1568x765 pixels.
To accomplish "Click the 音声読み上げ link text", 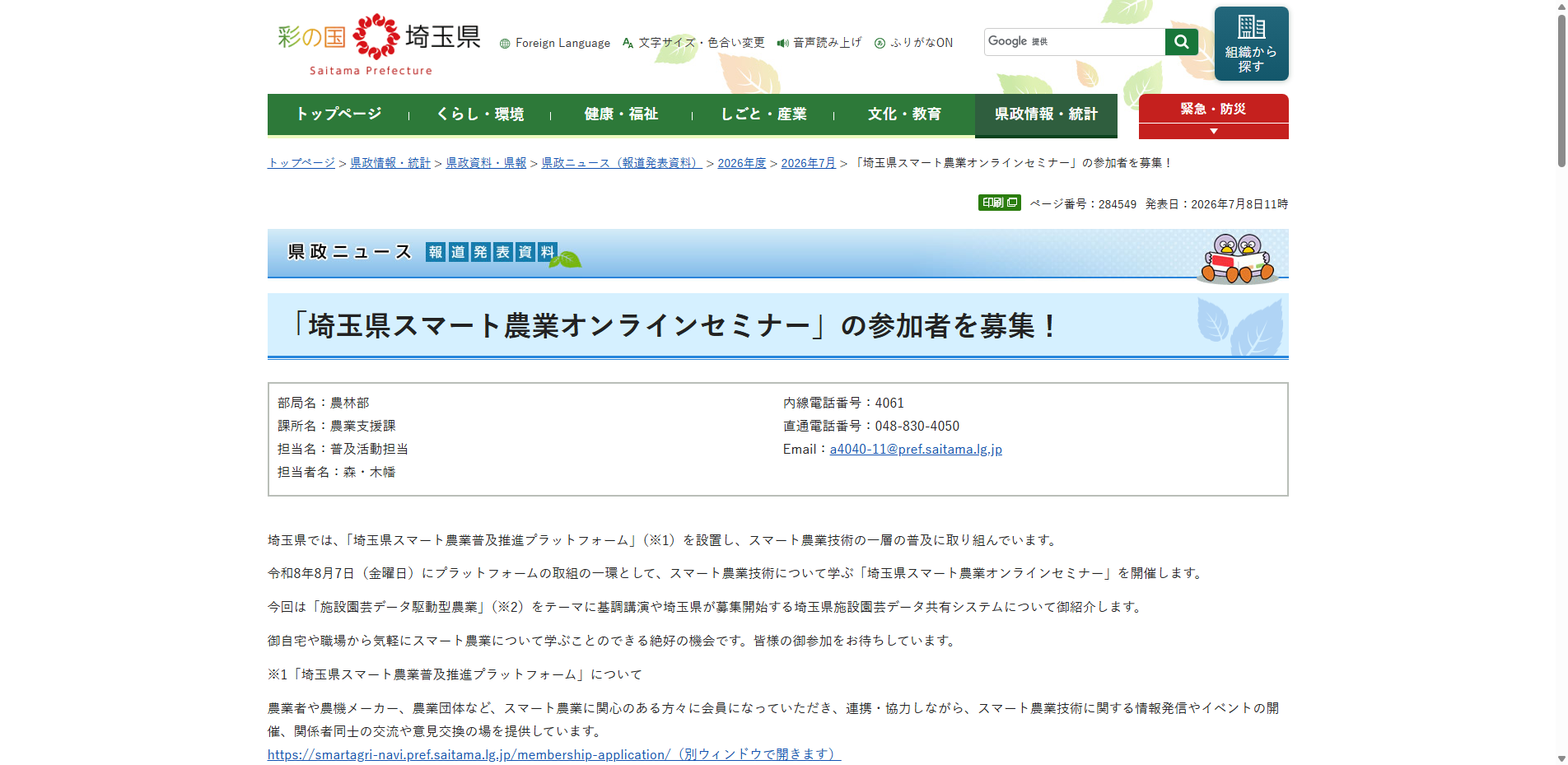I will [x=827, y=43].
